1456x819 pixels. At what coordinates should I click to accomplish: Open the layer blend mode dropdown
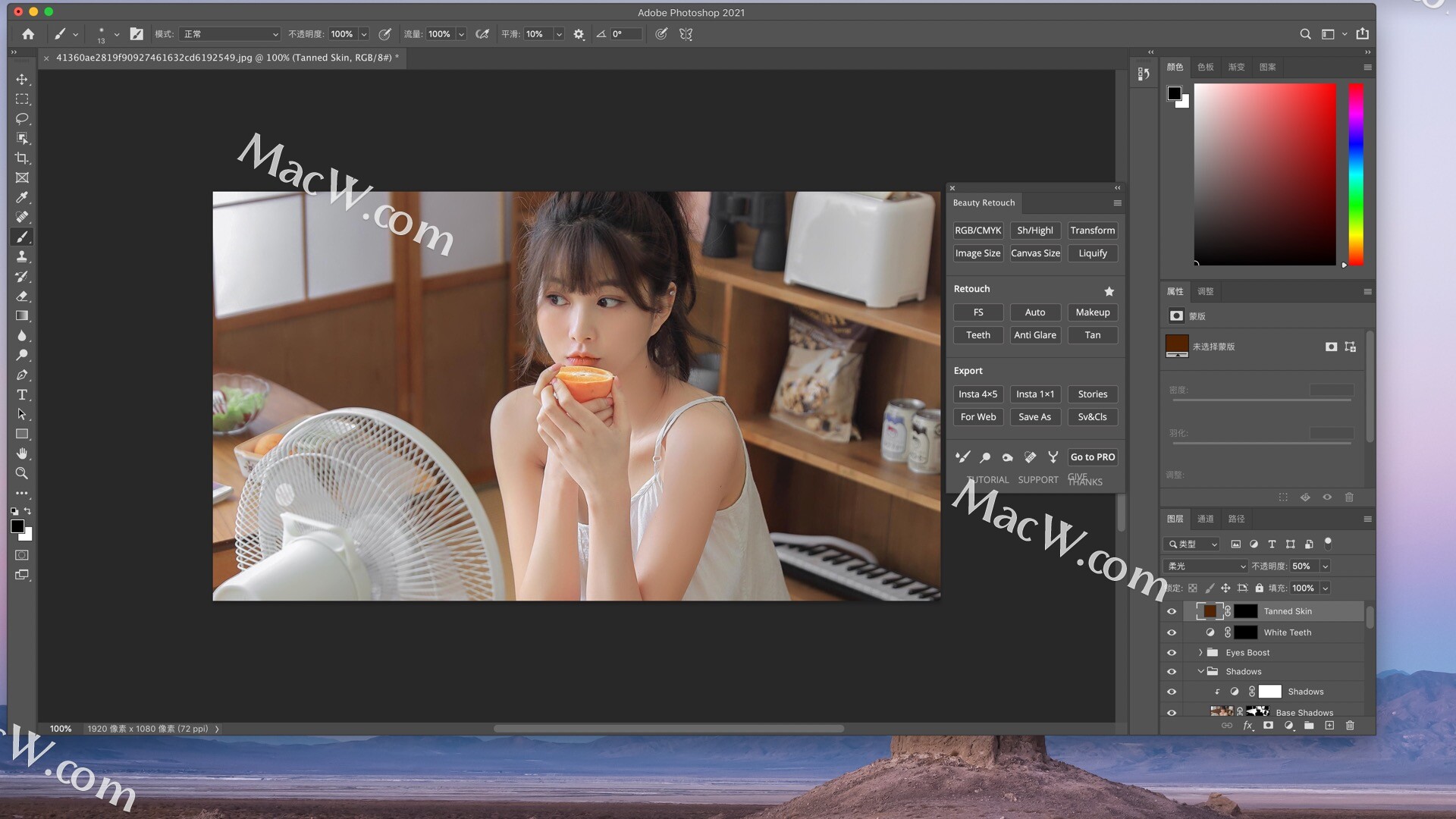pyautogui.click(x=1206, y=566)
